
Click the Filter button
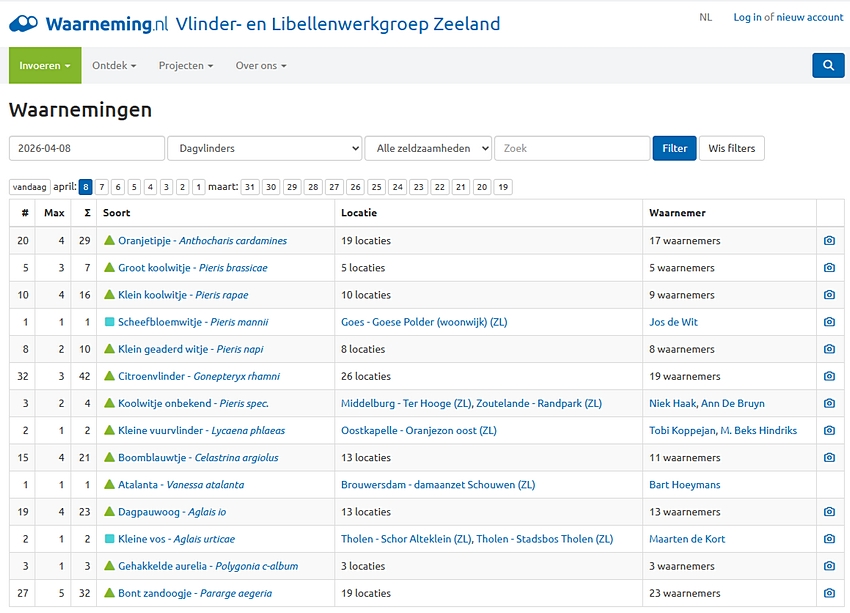click(x=674, y=147)
